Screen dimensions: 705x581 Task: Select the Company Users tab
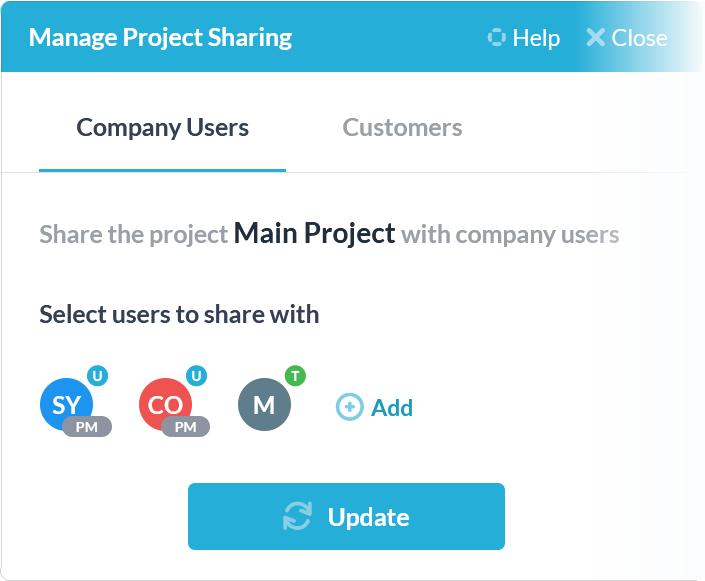[162, 128]
